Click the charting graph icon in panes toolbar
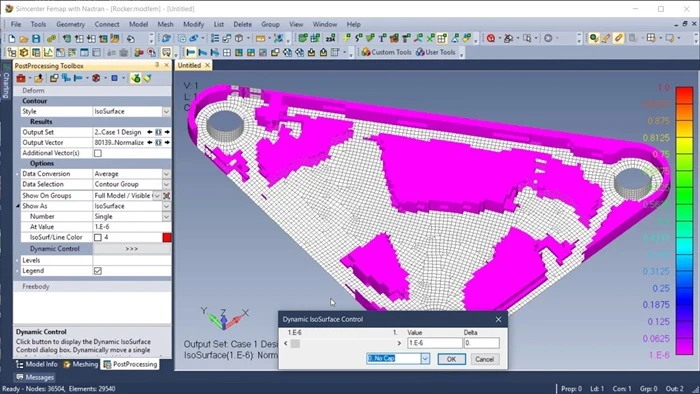 tap(48, 53)
